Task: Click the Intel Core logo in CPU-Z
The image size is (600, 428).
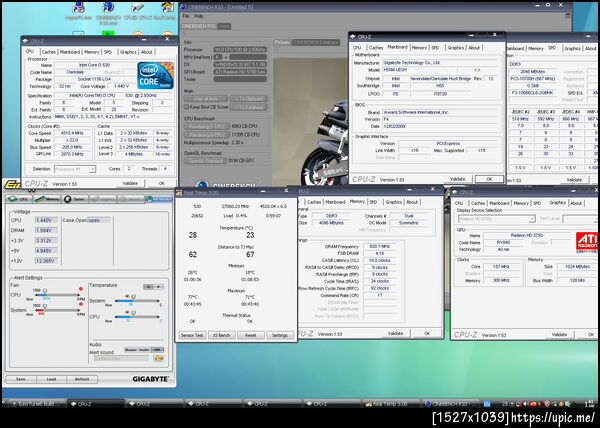Action: coord(155,75)
